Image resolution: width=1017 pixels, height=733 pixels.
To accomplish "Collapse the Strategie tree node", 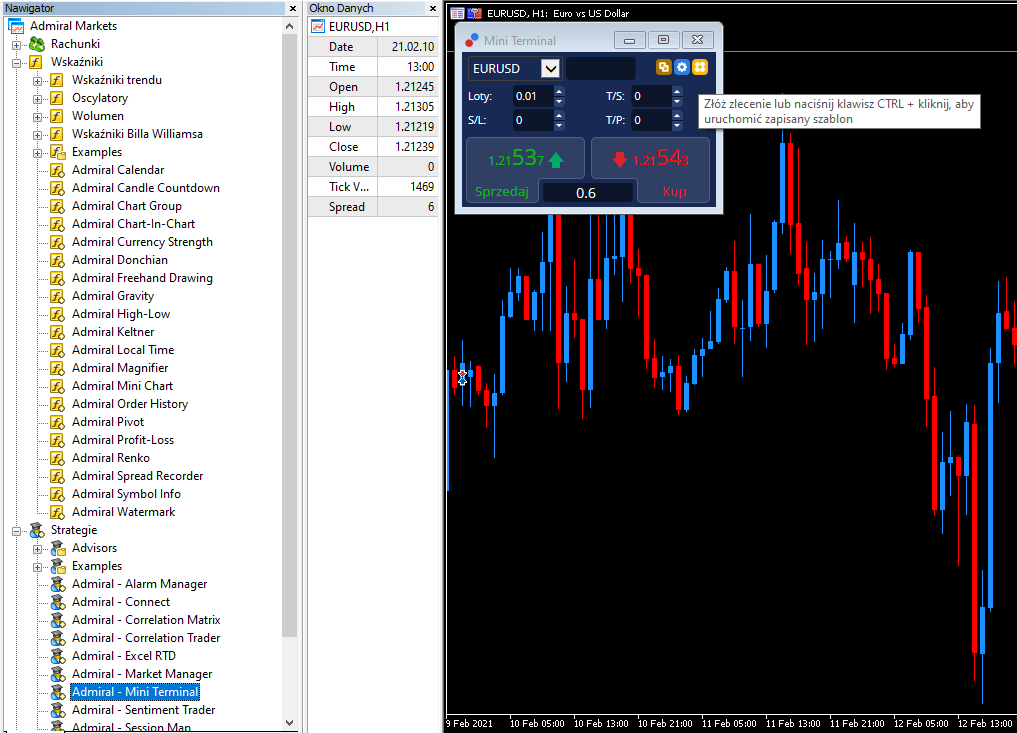I will click(16, 531).
